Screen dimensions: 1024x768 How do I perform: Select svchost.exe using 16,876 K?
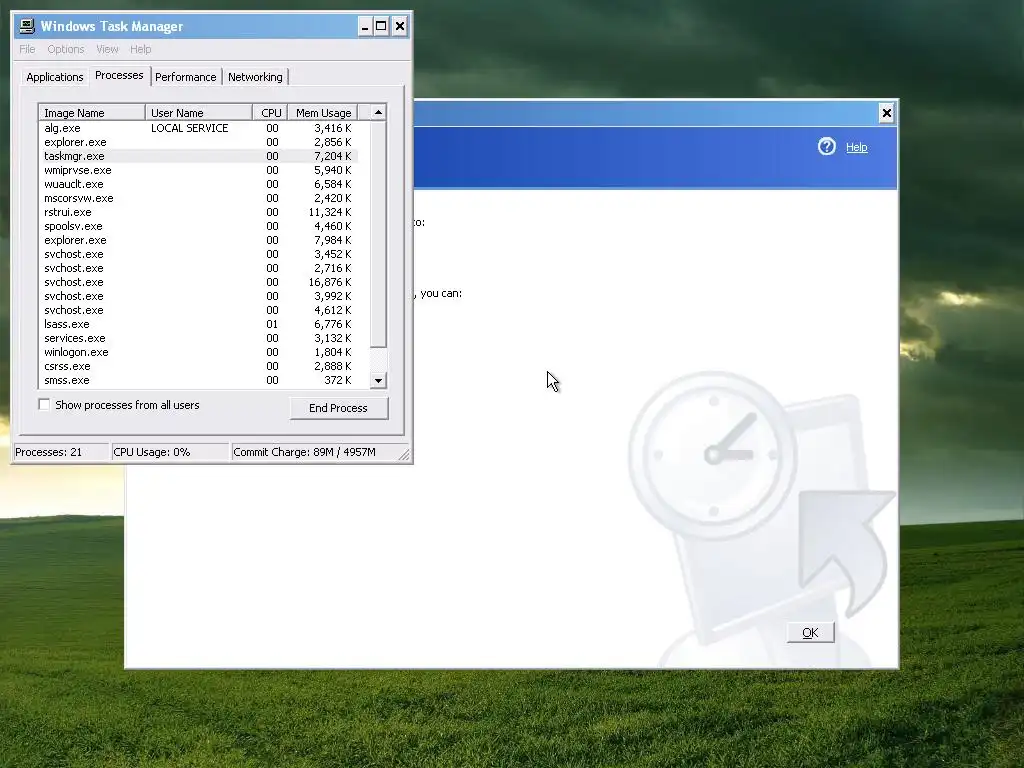click(x=199, y=282)
